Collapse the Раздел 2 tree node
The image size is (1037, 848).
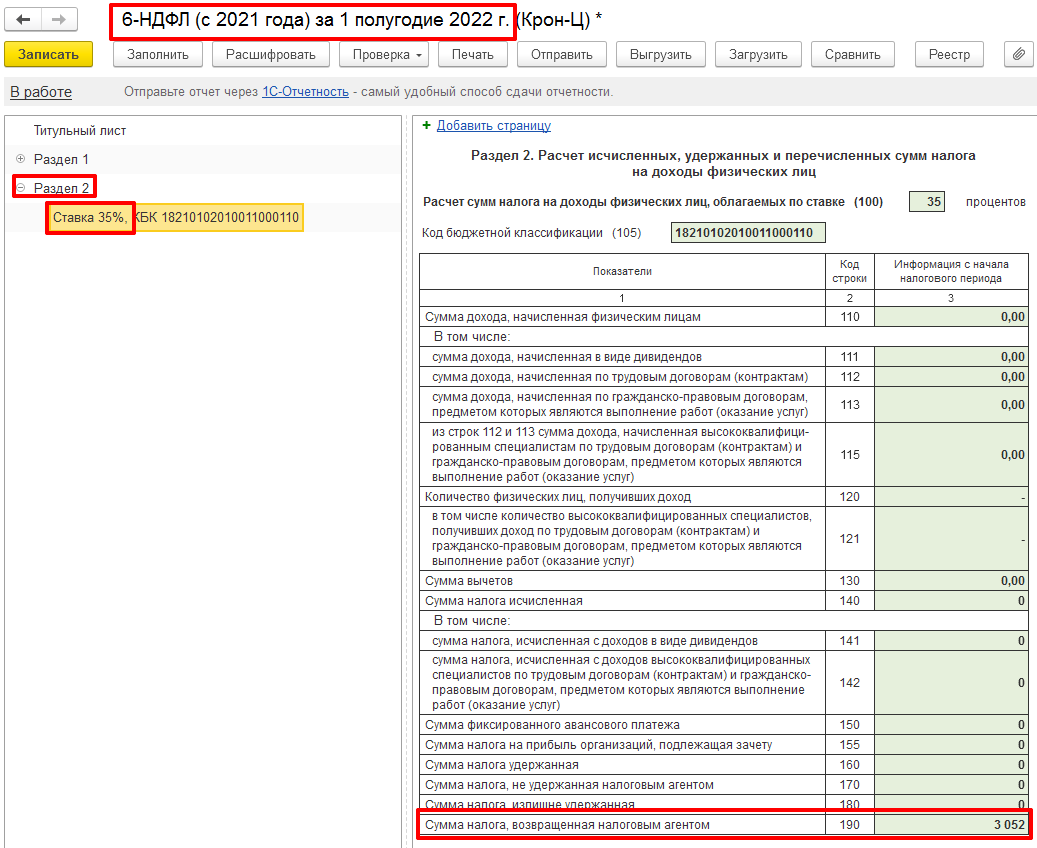click(x=20, y=188)
